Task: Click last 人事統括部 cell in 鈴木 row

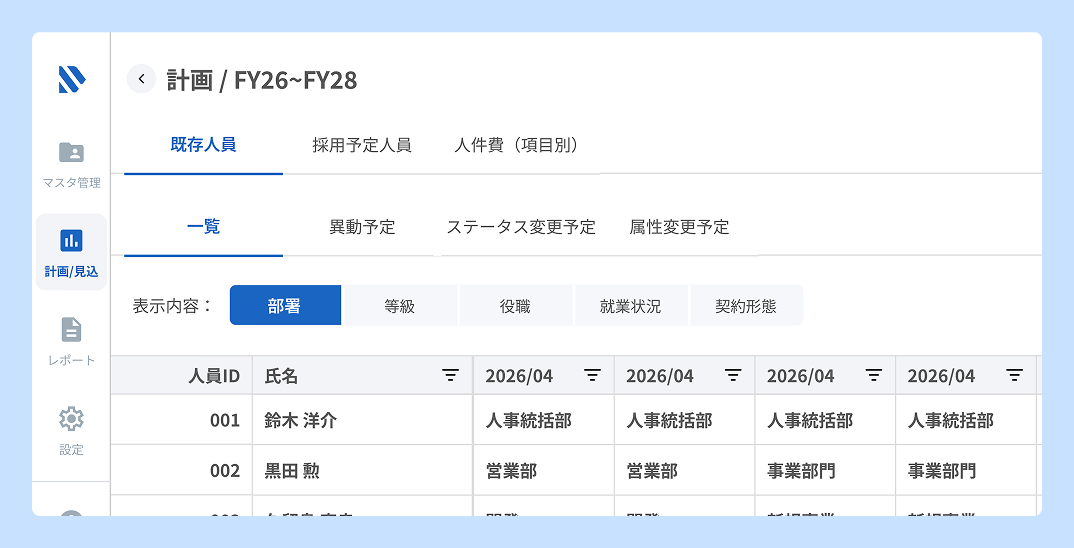Action: pyautogui.click(x=966, y=420)
